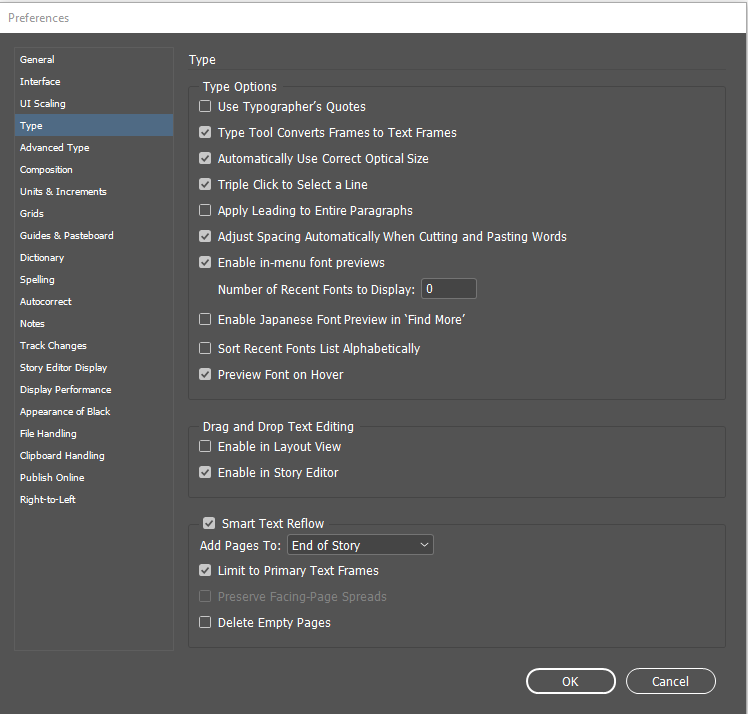This screenshot has width=748, height=714.
Task: Check the Delete Empty Pages option
Action: 205,623
